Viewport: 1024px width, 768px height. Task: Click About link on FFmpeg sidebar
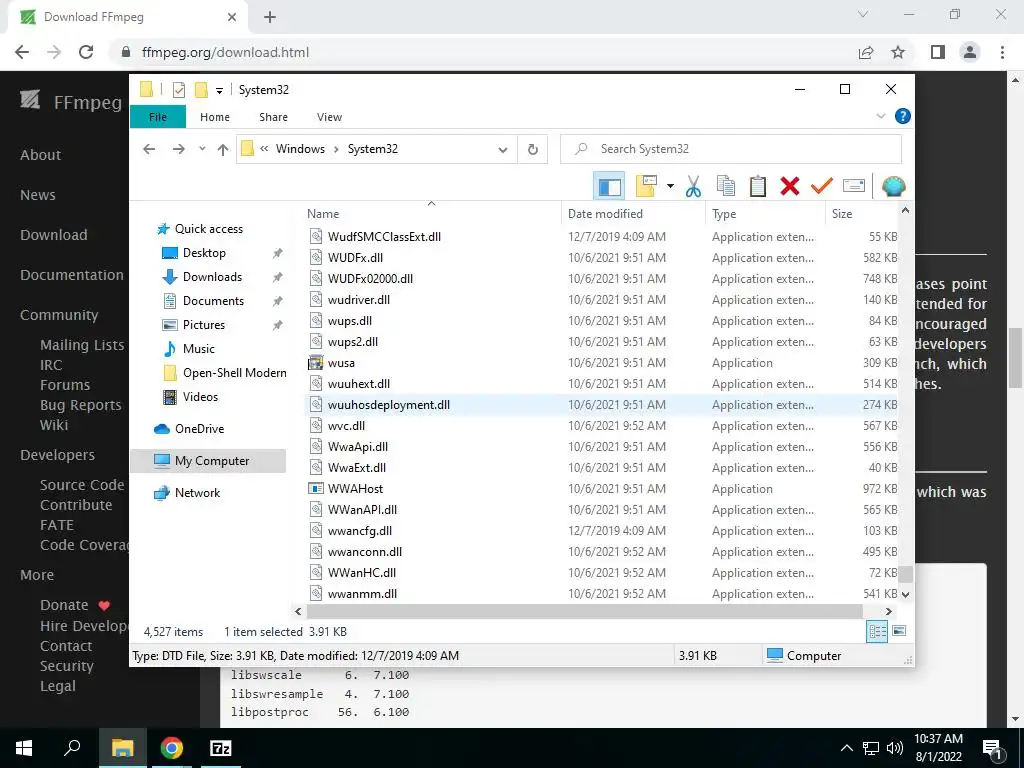click(40, 155)
